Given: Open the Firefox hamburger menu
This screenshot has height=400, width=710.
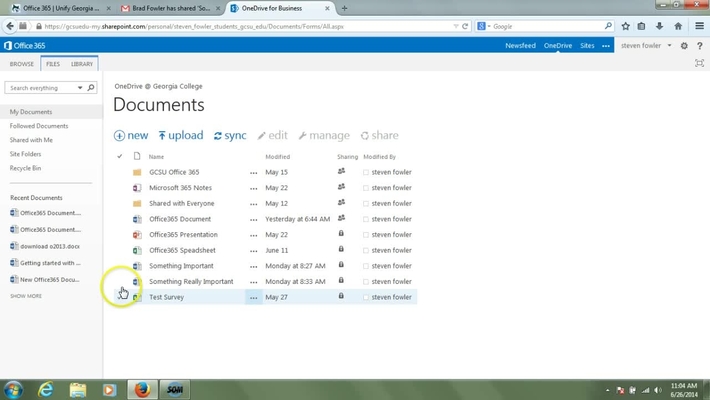Looking at the screenshot, I should coord(700,26).
